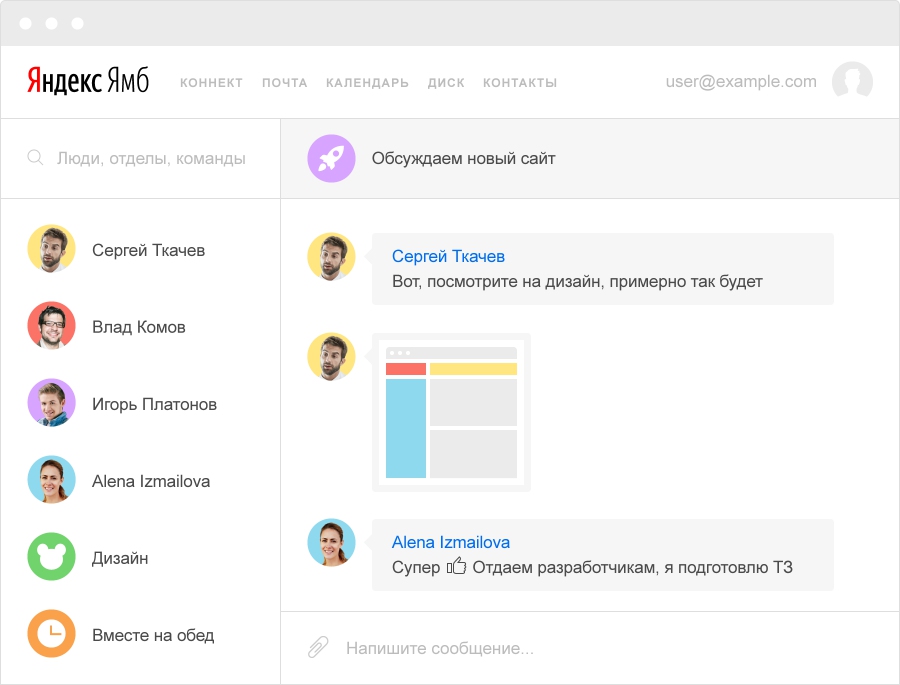
Task: Select the green Дизайн group icon
Action: 51,558
